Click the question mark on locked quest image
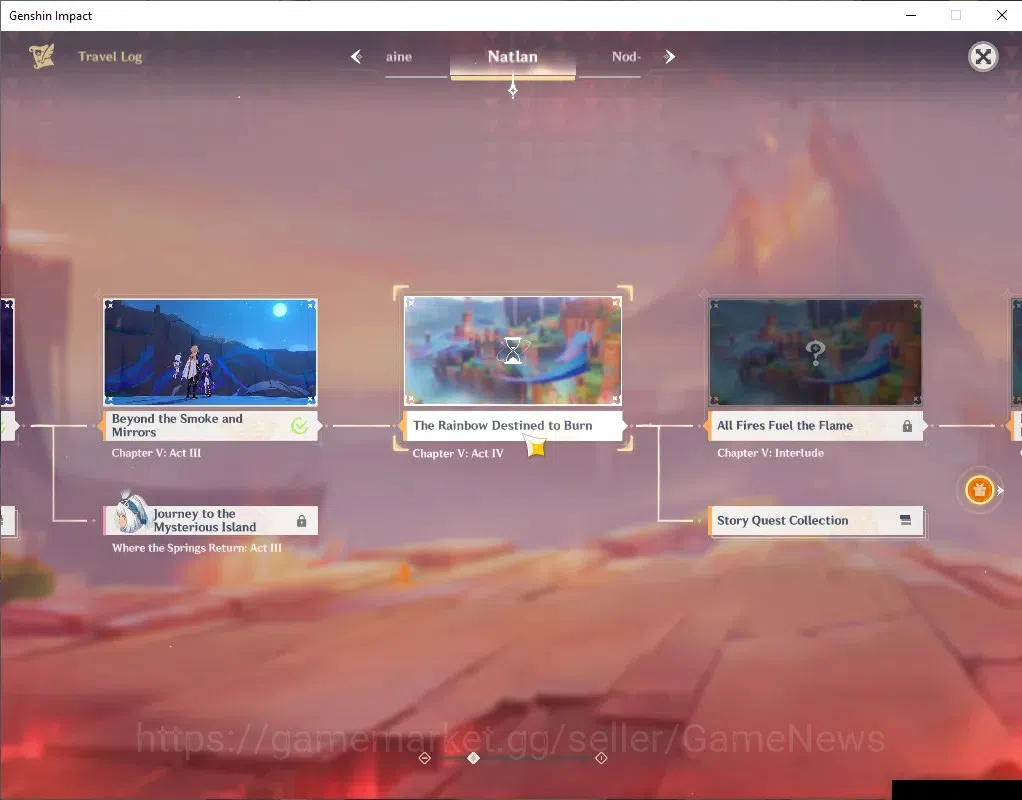1022x800 pixels. [815, 353]
